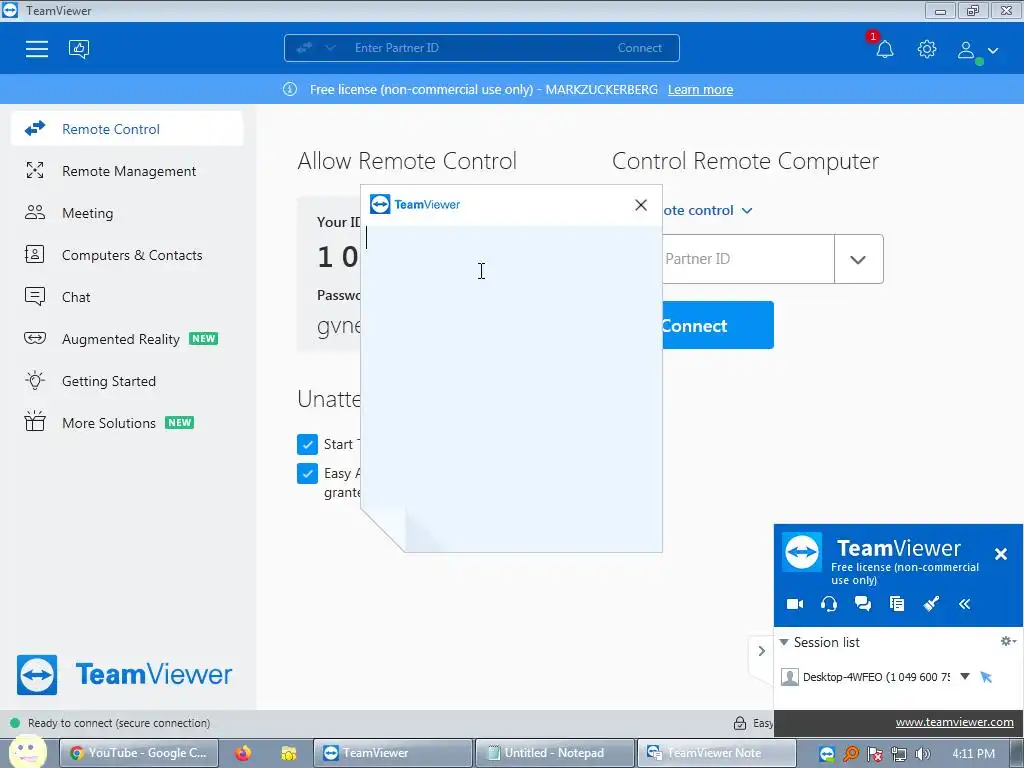Click the TeamViewer system tray icon
Viewport: 1024px width, 768px height.
click(x=827, y=754)
